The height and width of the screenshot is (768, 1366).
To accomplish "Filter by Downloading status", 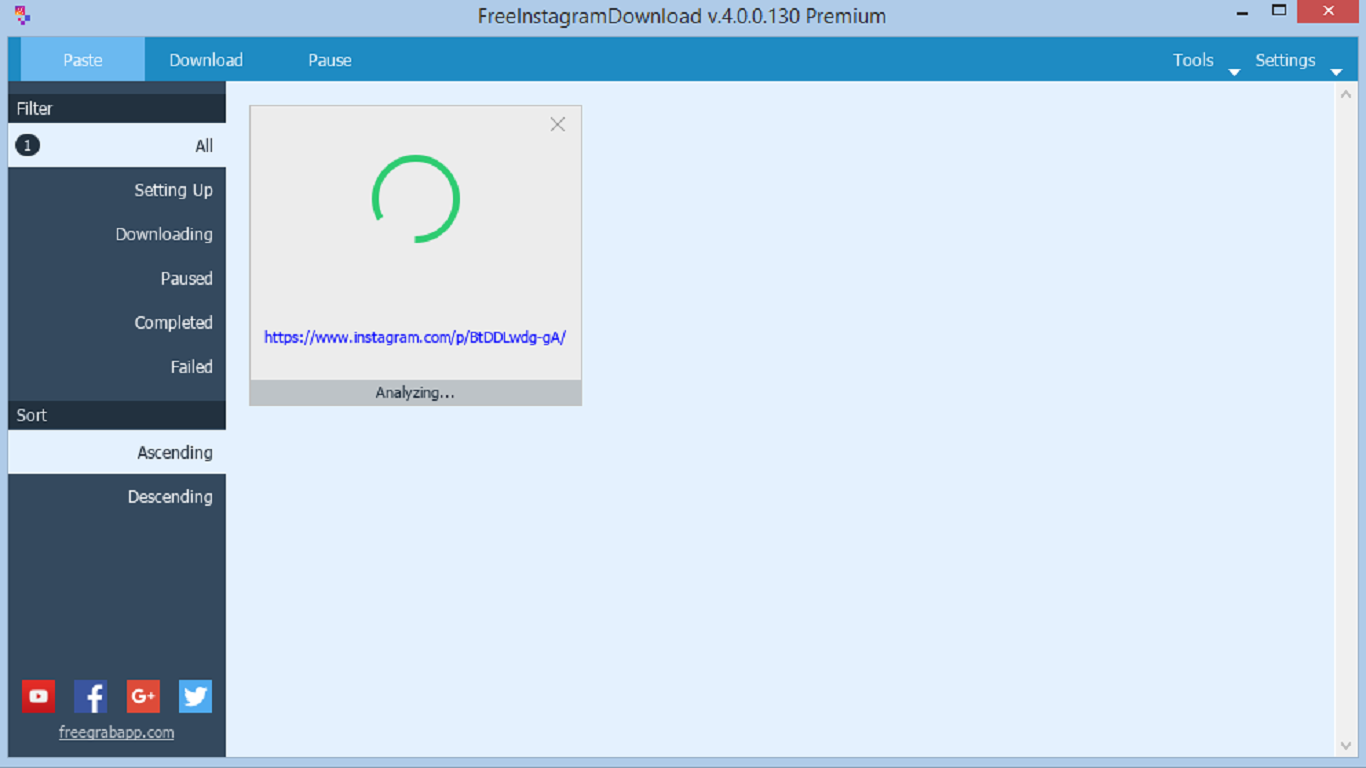I will 117,234.
